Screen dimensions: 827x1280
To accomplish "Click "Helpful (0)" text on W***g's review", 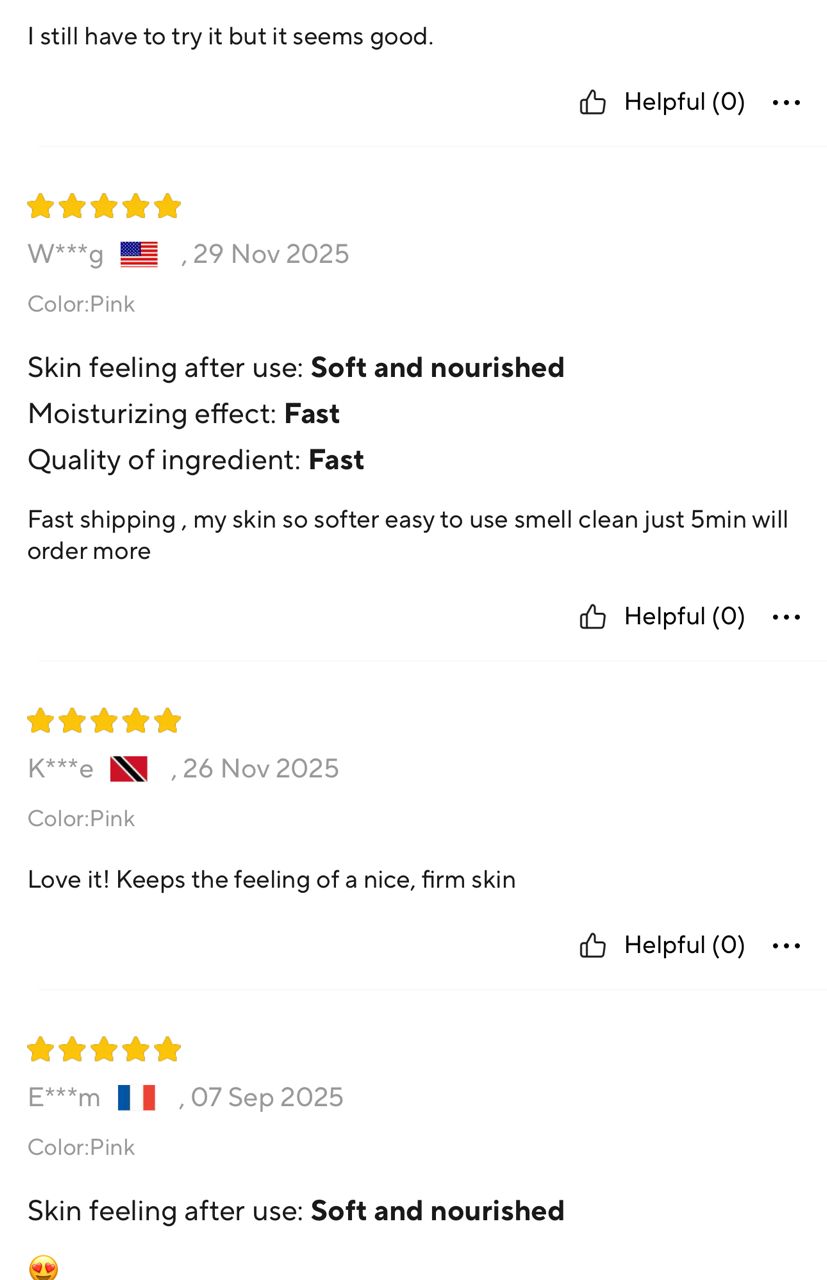I will 684,616.
